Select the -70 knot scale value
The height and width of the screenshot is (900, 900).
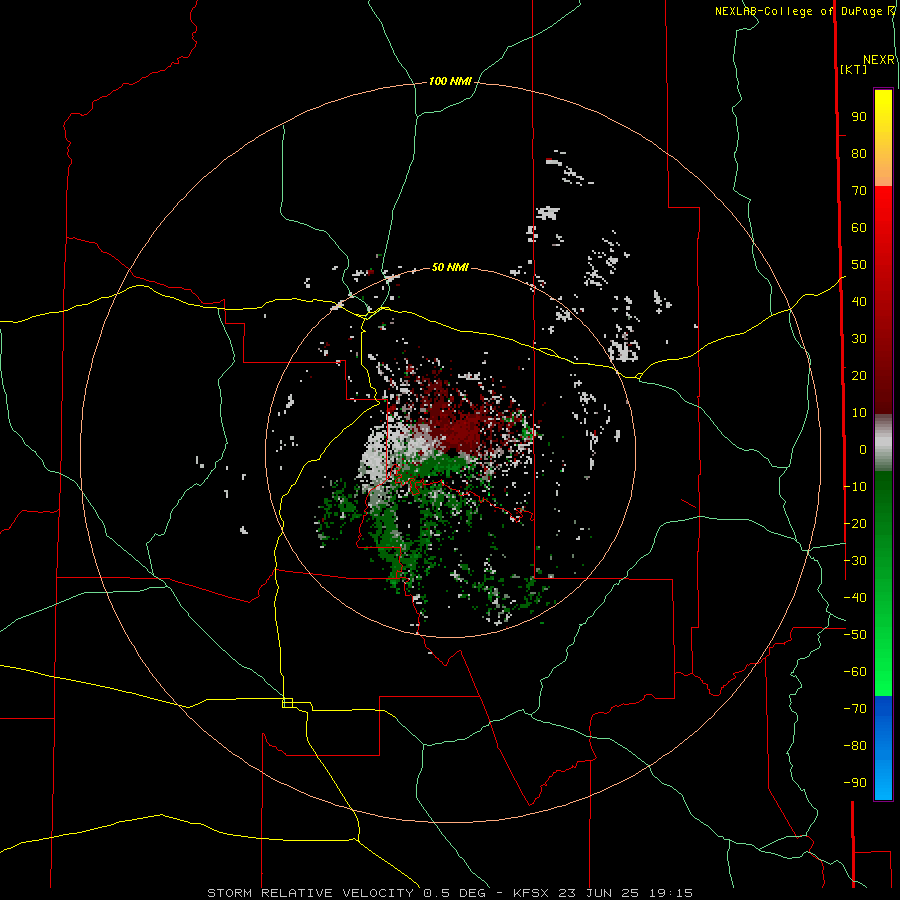click(x=855, y=709)
